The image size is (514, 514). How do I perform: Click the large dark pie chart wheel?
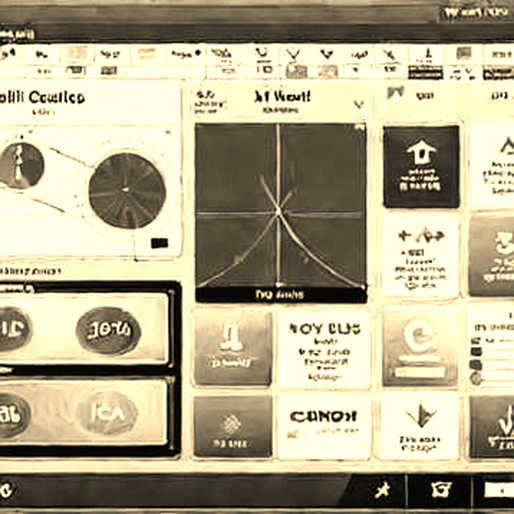click(x=127, y=191)
